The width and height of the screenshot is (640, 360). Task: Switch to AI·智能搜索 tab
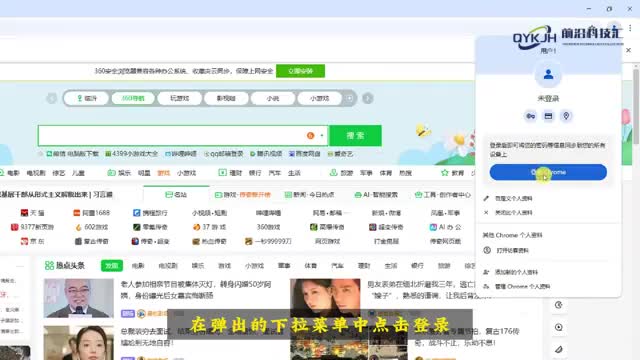[x=376, y=195]
